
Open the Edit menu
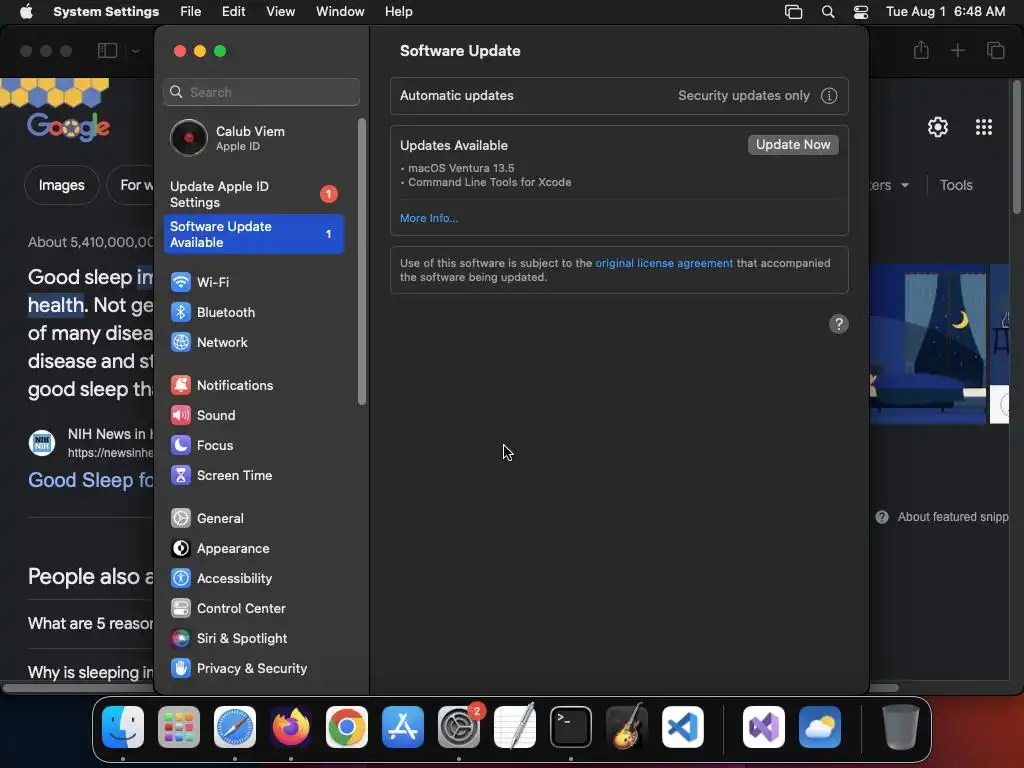click(233, 12)
